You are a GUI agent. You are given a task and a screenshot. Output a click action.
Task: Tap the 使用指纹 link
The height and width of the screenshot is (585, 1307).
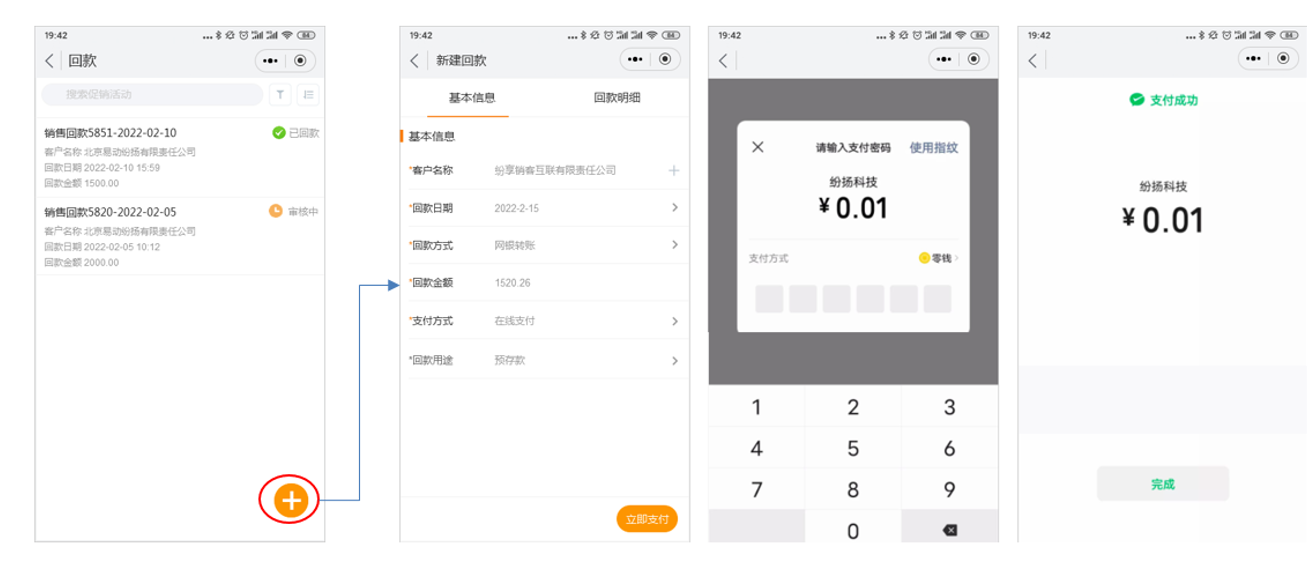pos(933,147)
